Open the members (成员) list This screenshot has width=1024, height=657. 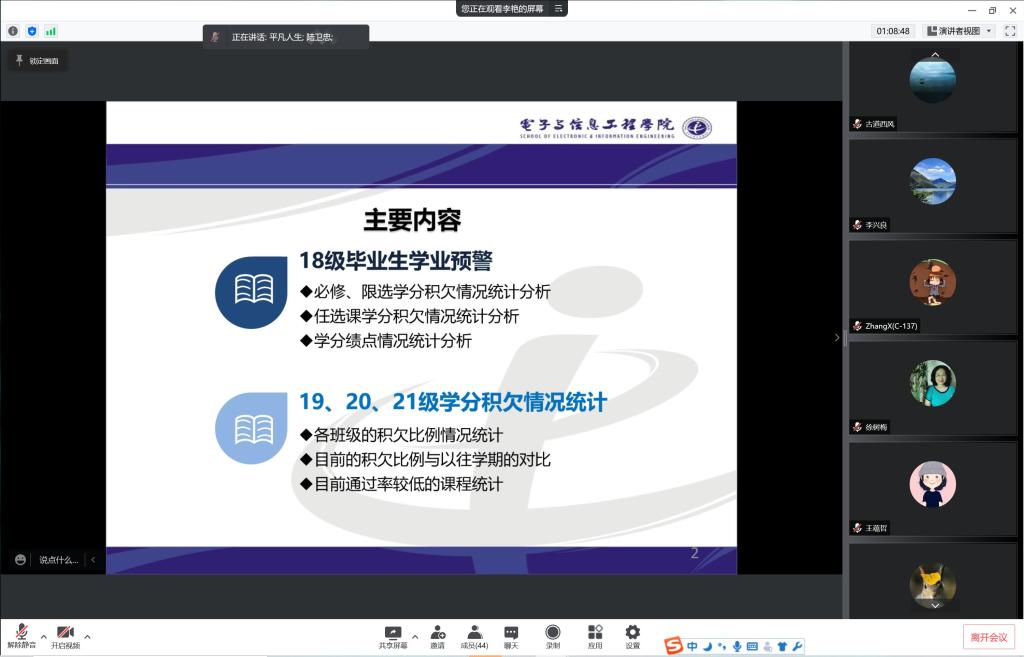[x=474, y=636]
